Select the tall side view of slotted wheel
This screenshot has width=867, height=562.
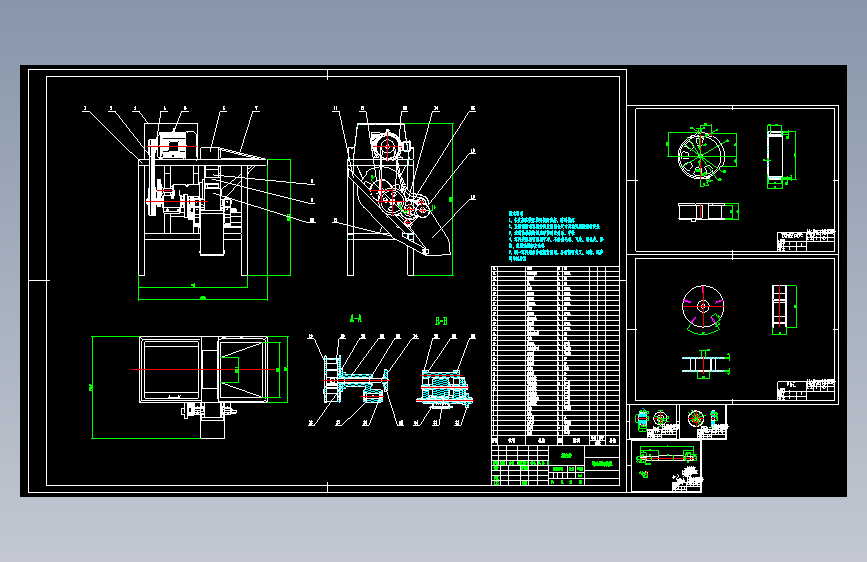(780, 157)
